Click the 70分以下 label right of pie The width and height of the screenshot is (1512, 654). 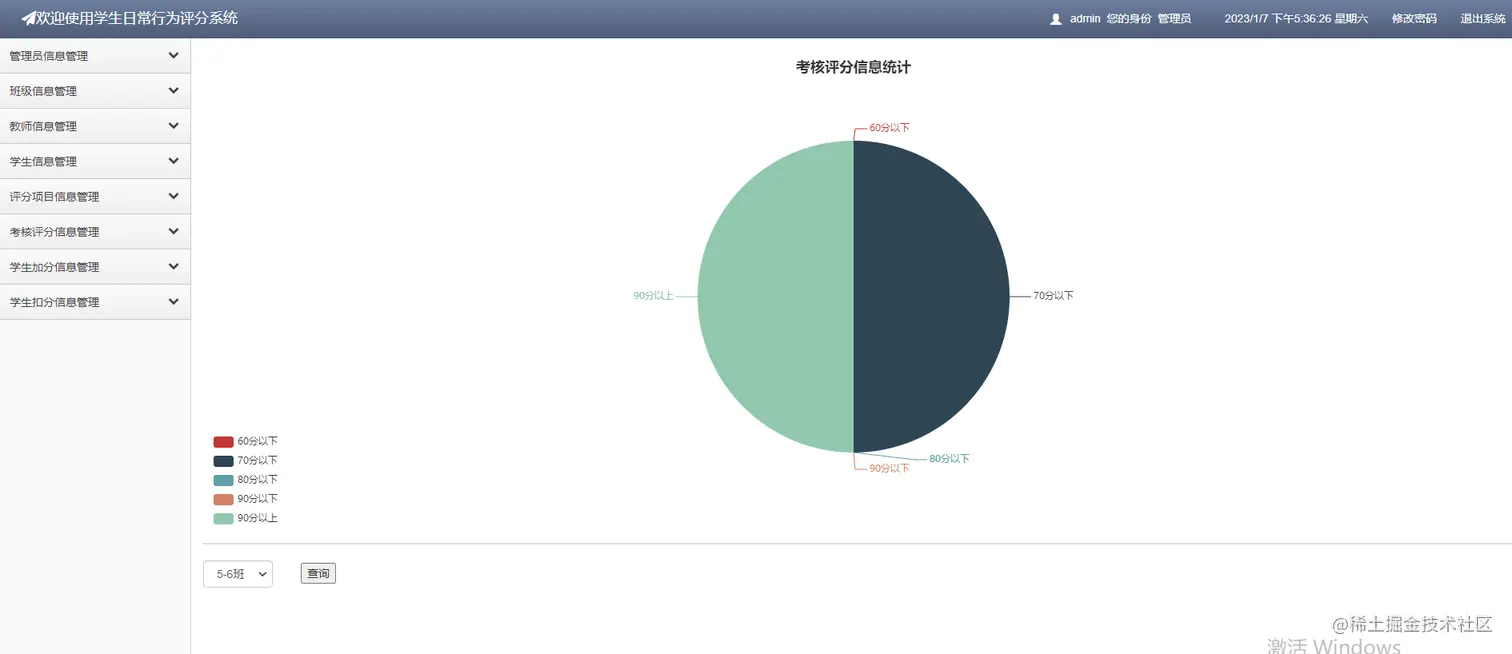click(1053, 296)
